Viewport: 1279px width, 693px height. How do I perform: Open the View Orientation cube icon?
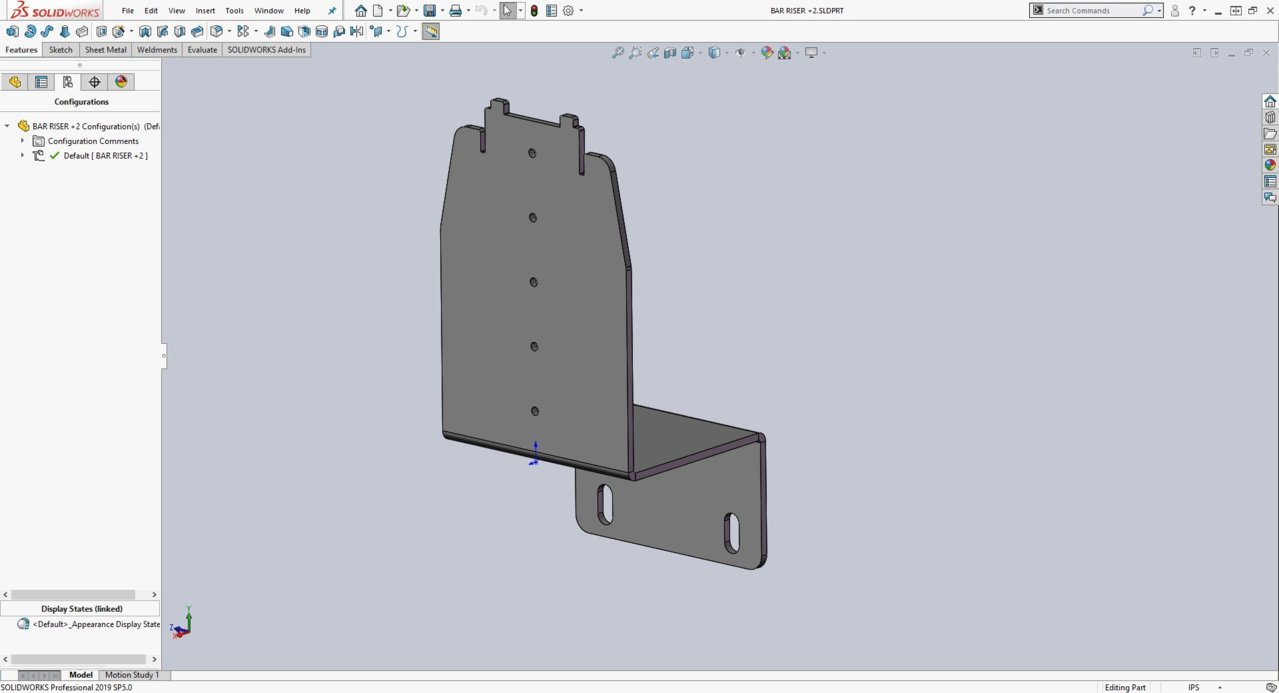688,53
